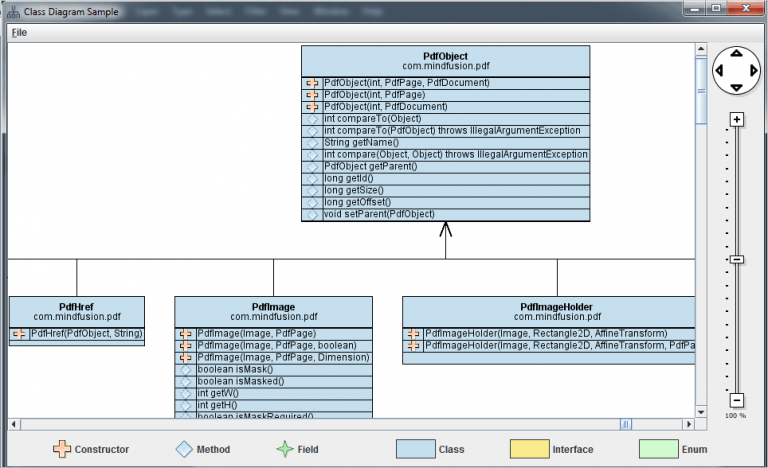The height and width of the screenshot is (468, 768).
Task: Click the Method legend diamond icon
Action: 184,449
